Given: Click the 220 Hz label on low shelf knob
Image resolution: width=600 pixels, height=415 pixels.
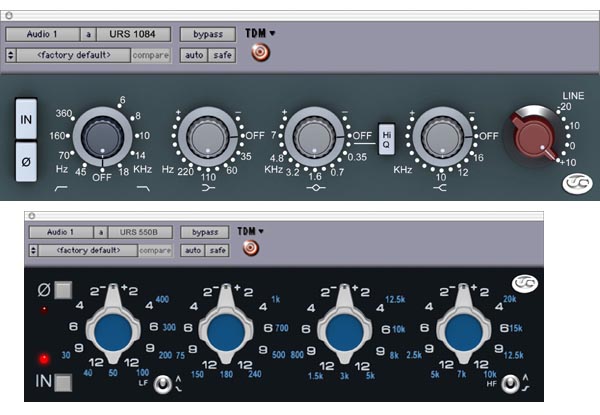Looking at the screenshot, I should coord(185,172).
